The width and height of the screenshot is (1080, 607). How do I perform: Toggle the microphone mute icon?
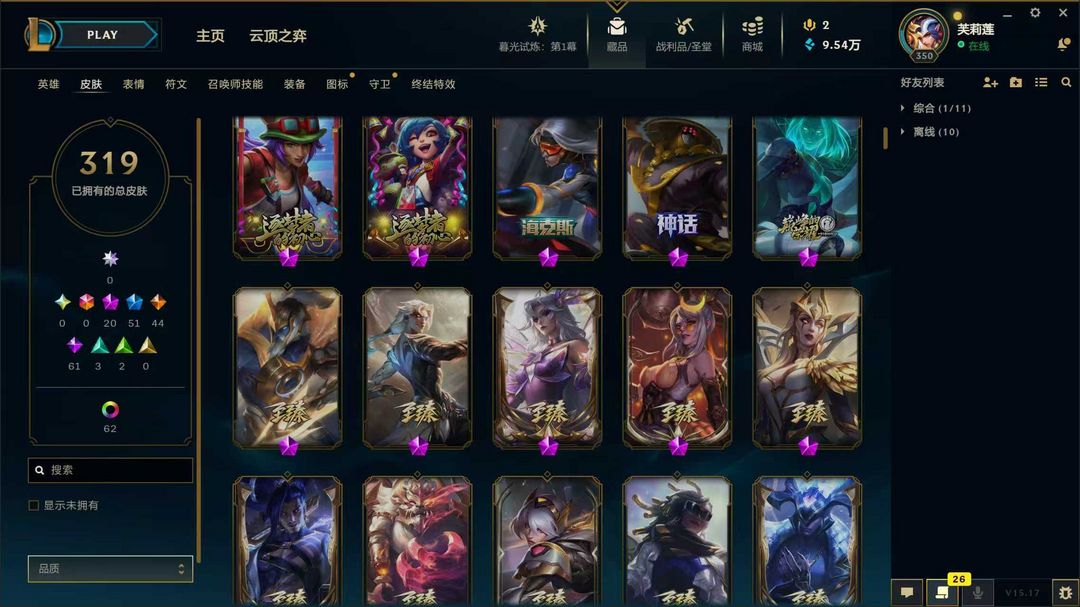tap(977, 593)
